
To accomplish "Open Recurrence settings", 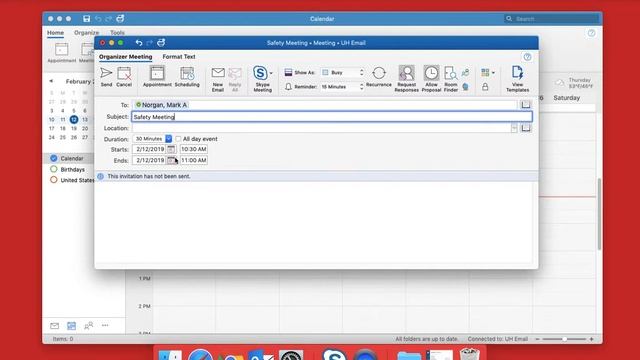I will [x=379, y=77].
